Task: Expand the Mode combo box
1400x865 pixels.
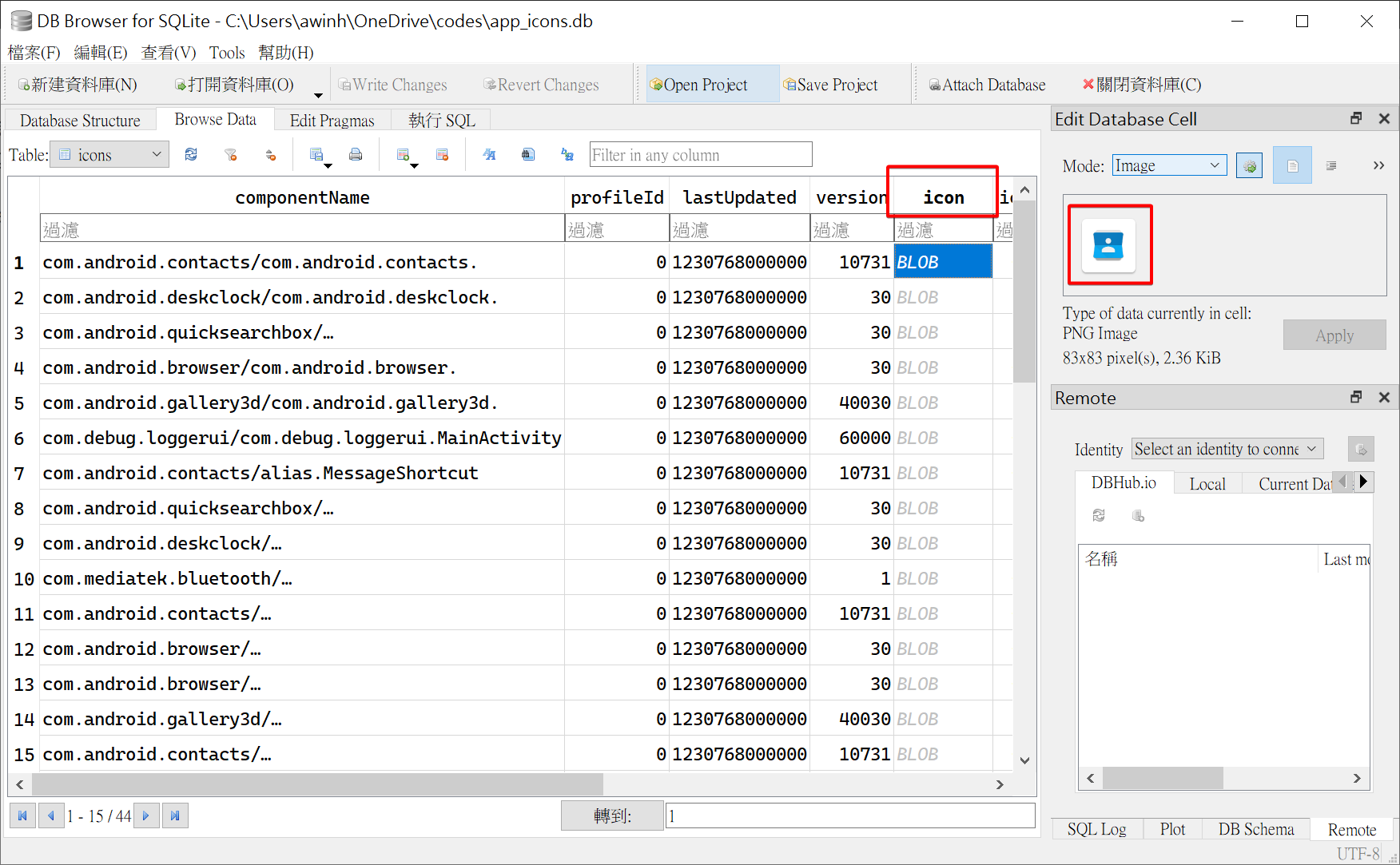Action: [x=1169, y=166]
